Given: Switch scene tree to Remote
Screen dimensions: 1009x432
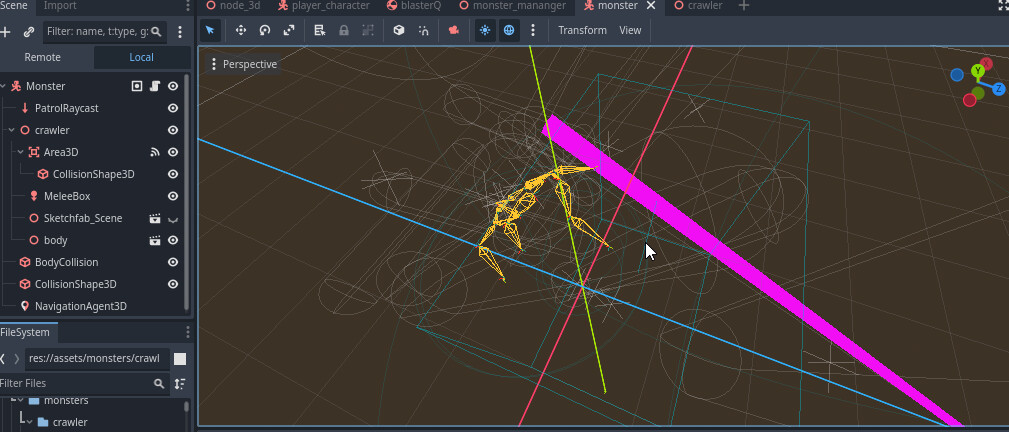Looking at the screenshot, I should (42, 58).
